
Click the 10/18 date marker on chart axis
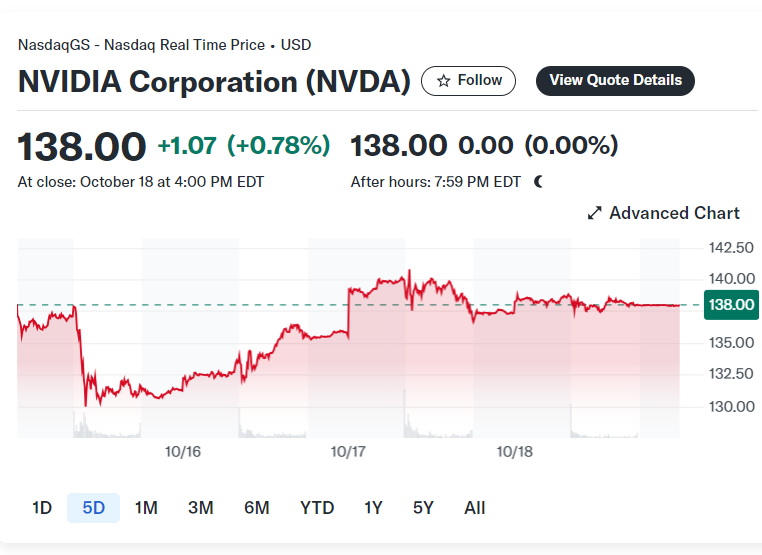(x=514, y=452)
